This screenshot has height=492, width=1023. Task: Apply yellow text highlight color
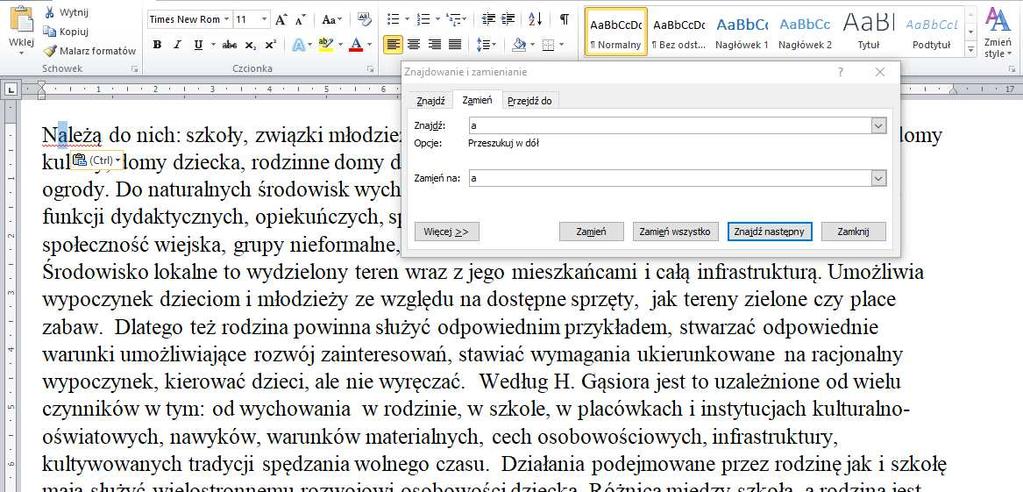(x=326, y=45)
